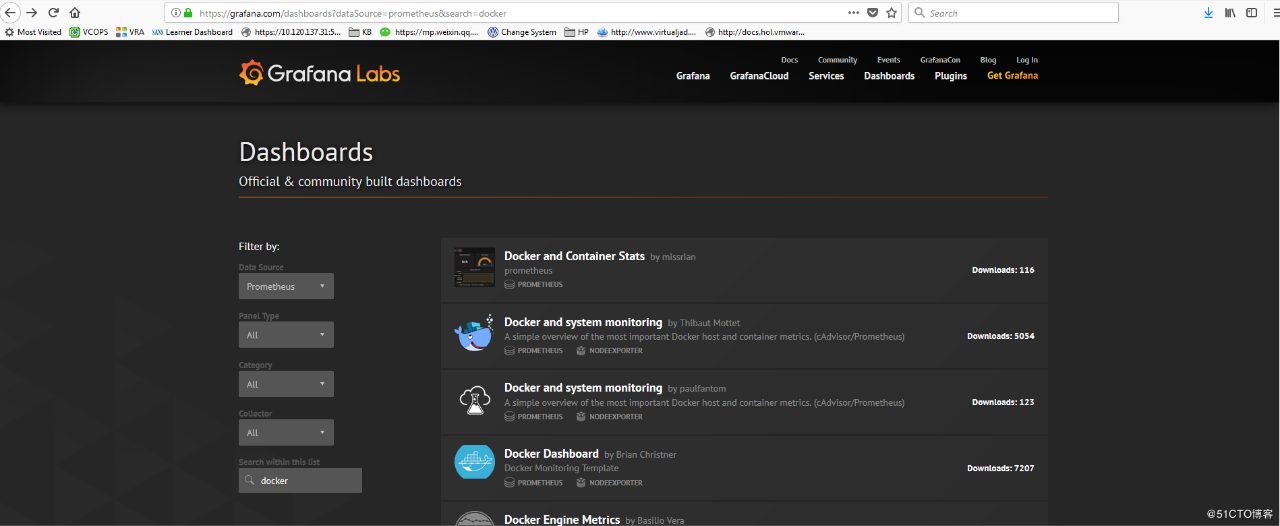This screenshot has width=1280, height=526.
Task: Bookmark this page with star icon
Action: click(x=891, y=13)
